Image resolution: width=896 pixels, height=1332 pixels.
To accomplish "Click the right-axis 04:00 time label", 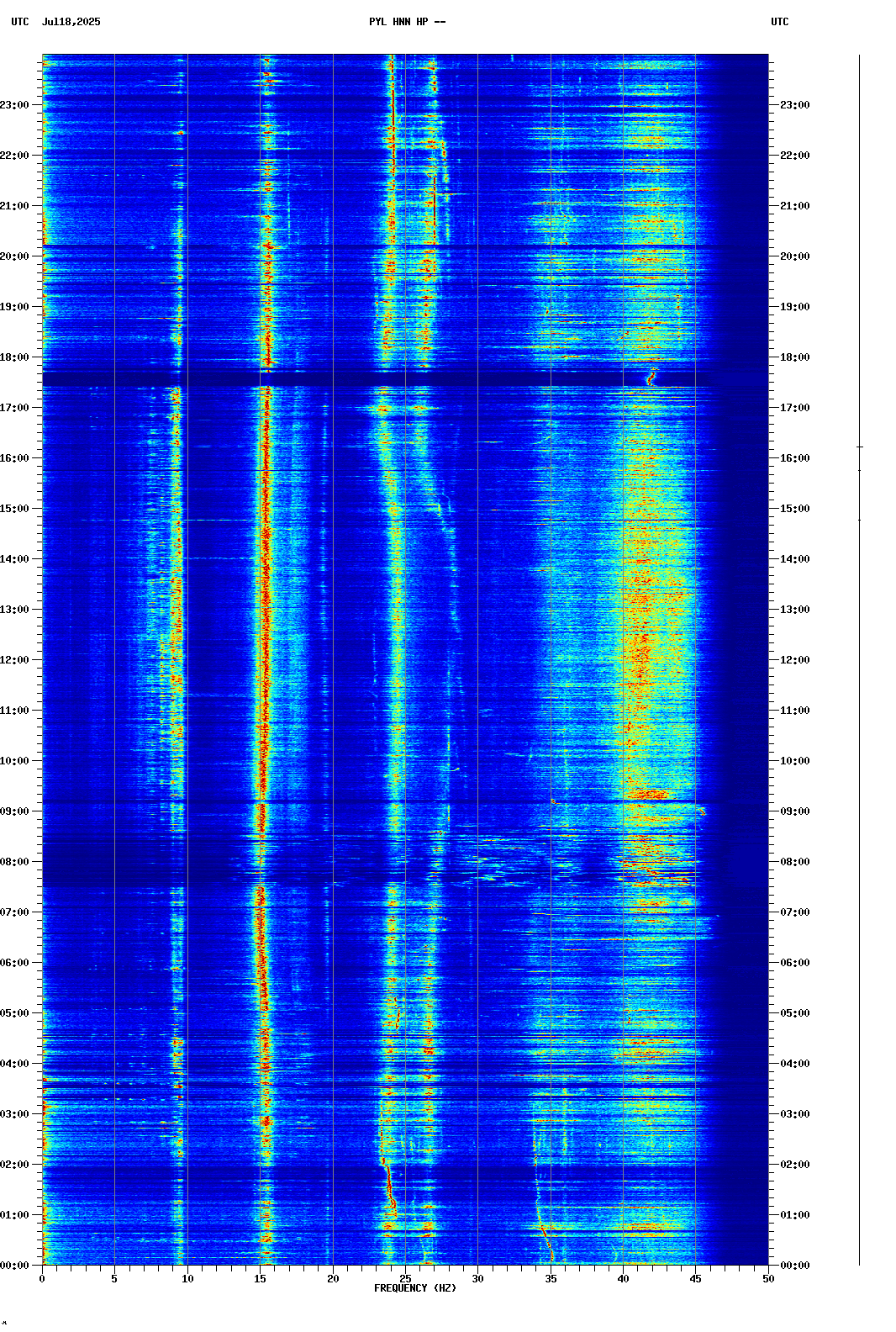I will (795, 1064).
